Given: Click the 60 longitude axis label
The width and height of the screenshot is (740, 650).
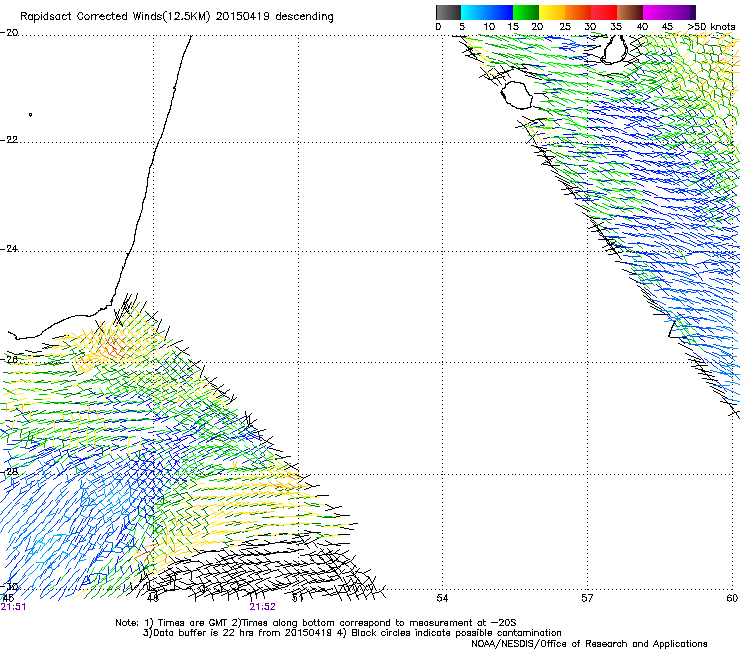Looking at the screenshot, I should pos(732,598).
